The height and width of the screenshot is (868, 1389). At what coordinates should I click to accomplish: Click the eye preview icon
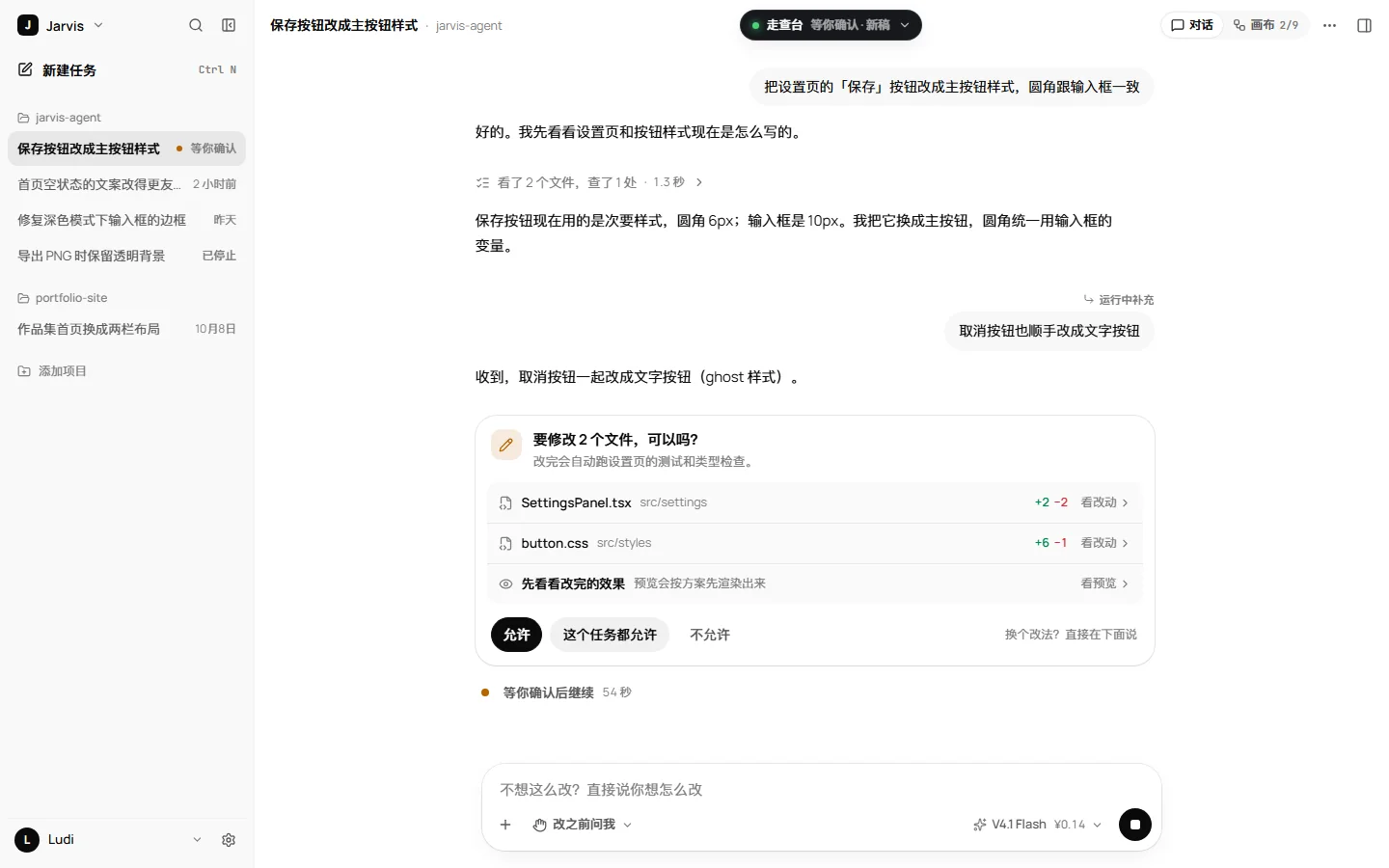pos(505,584)
